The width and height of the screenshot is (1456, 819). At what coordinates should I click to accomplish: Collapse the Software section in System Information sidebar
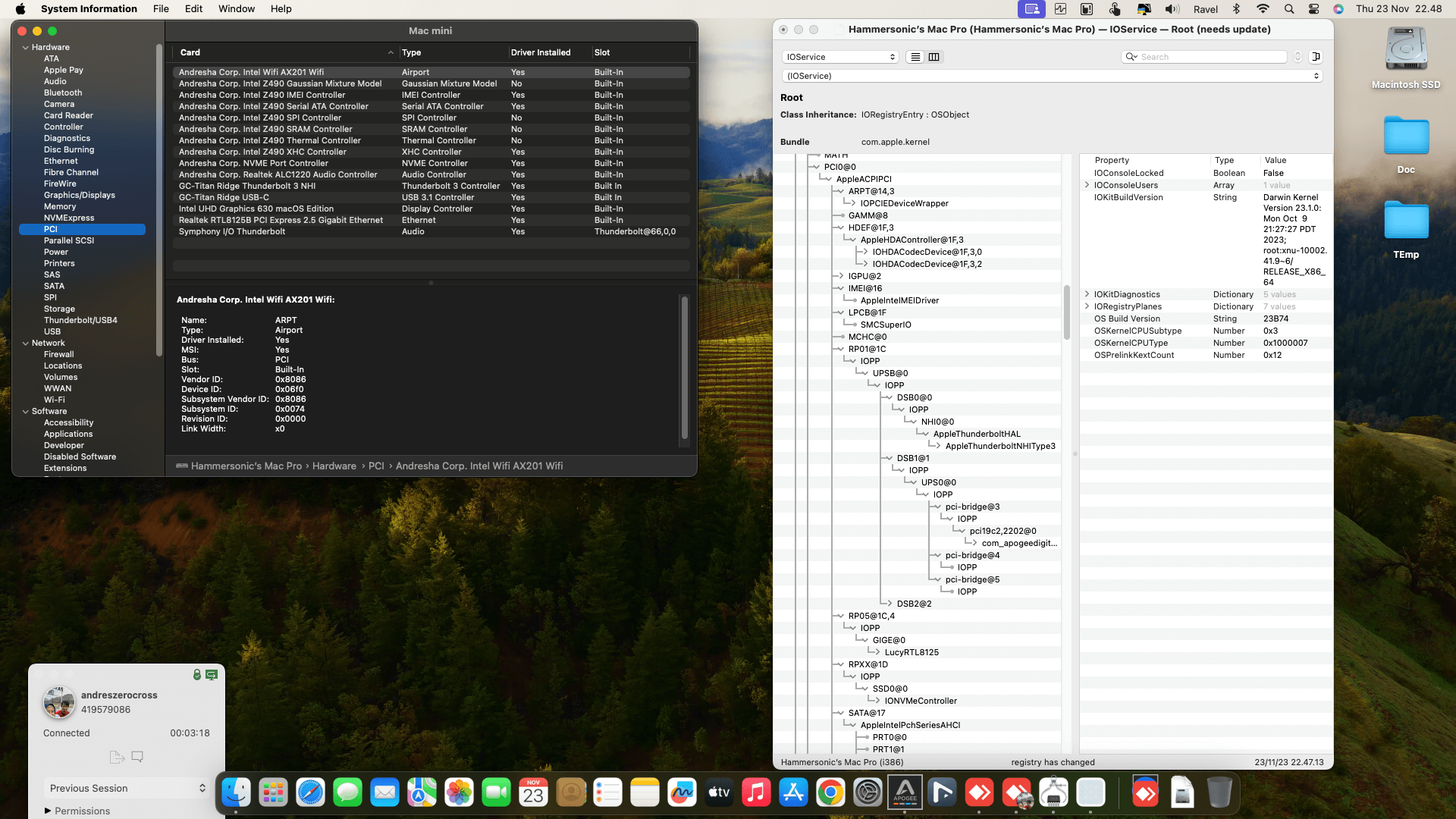coord(26,411)
